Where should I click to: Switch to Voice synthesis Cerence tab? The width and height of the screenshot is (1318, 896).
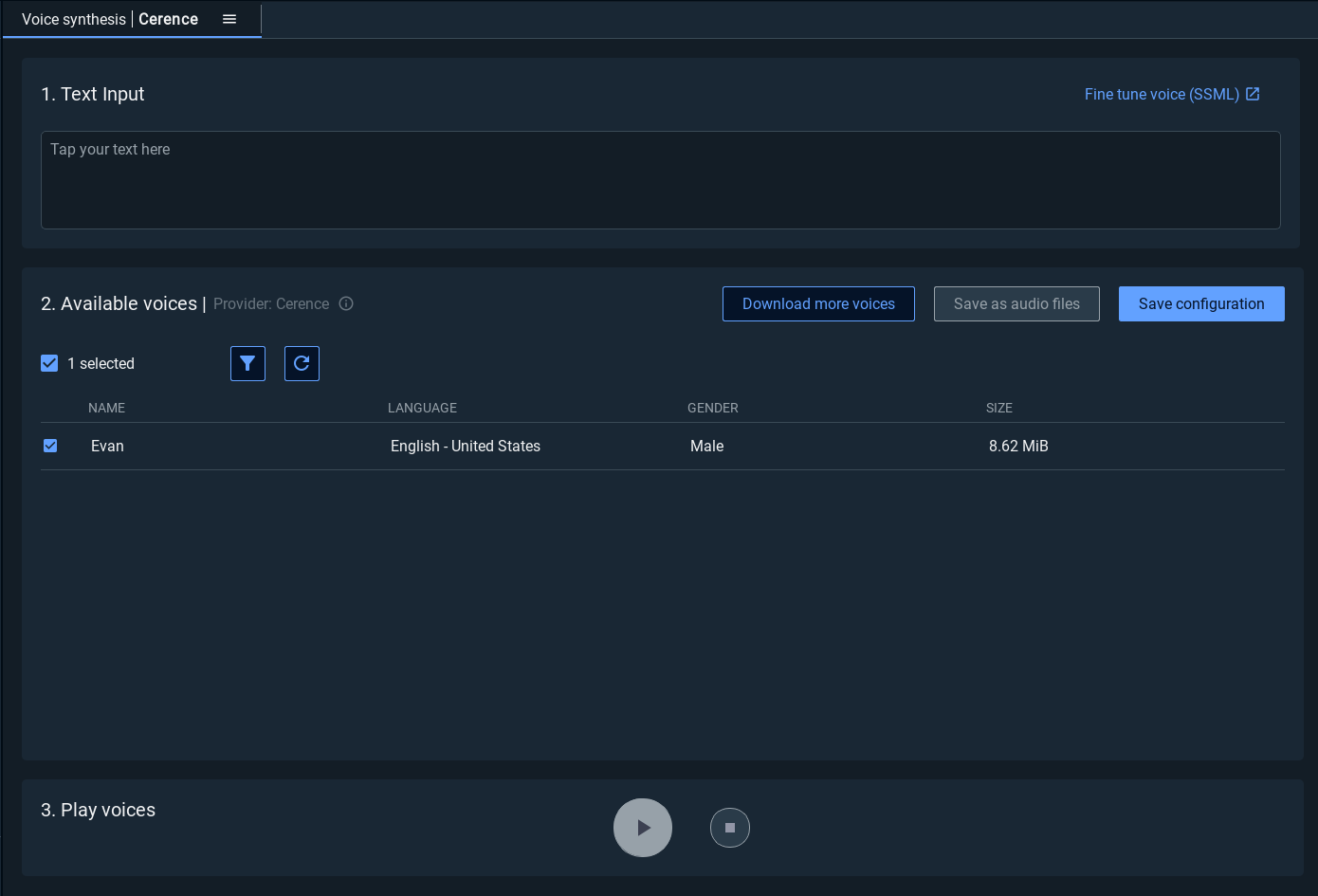point(110,19)
